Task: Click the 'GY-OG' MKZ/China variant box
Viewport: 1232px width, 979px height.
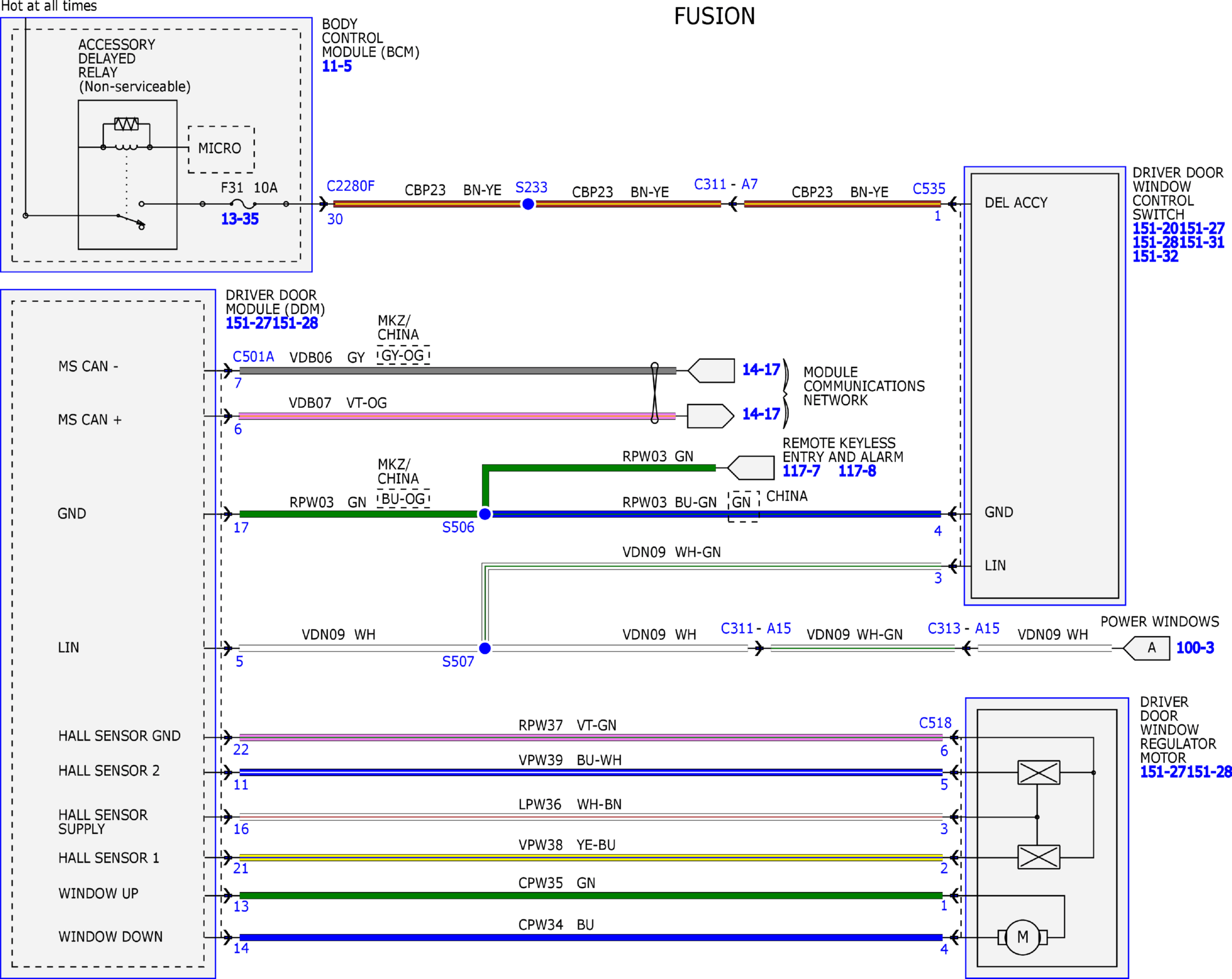Action: (403, 356)
